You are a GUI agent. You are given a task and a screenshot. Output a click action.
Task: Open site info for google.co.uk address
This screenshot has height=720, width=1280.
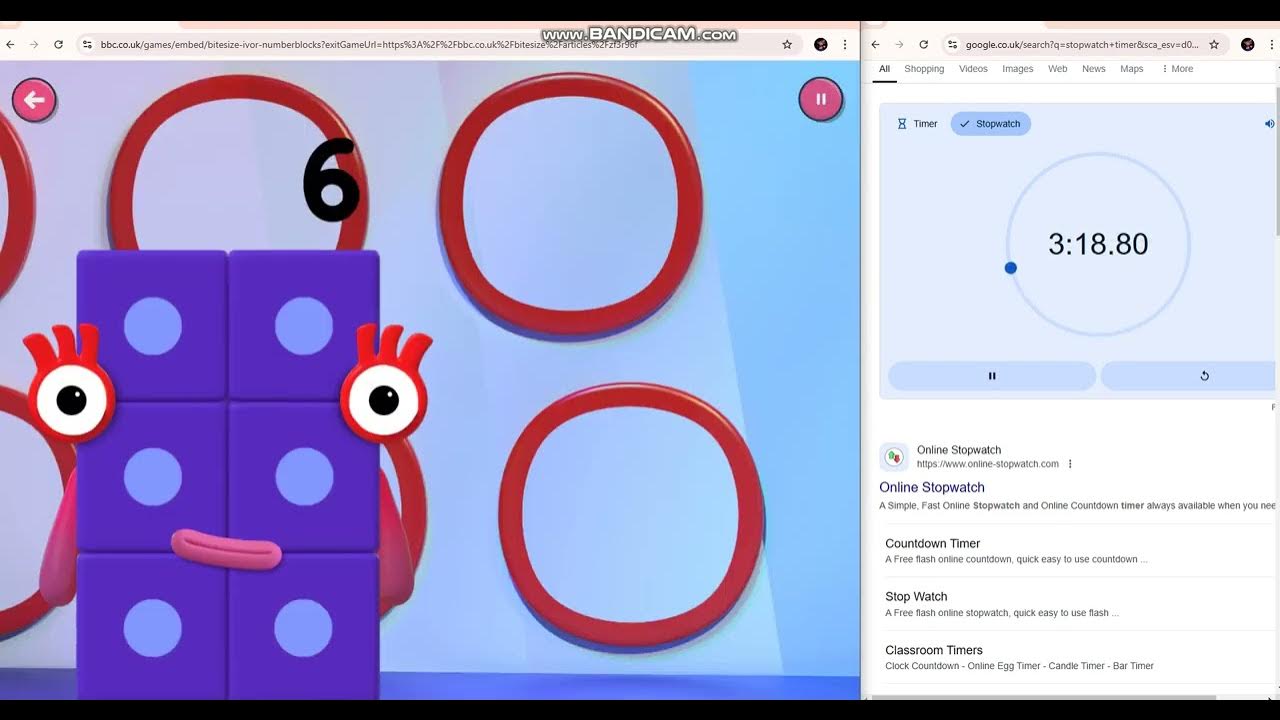pyautogui.click(x=952, y=45)
